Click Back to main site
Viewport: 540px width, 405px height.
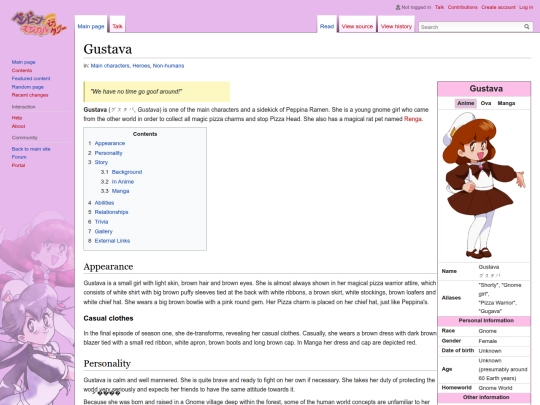coord(31,149)
